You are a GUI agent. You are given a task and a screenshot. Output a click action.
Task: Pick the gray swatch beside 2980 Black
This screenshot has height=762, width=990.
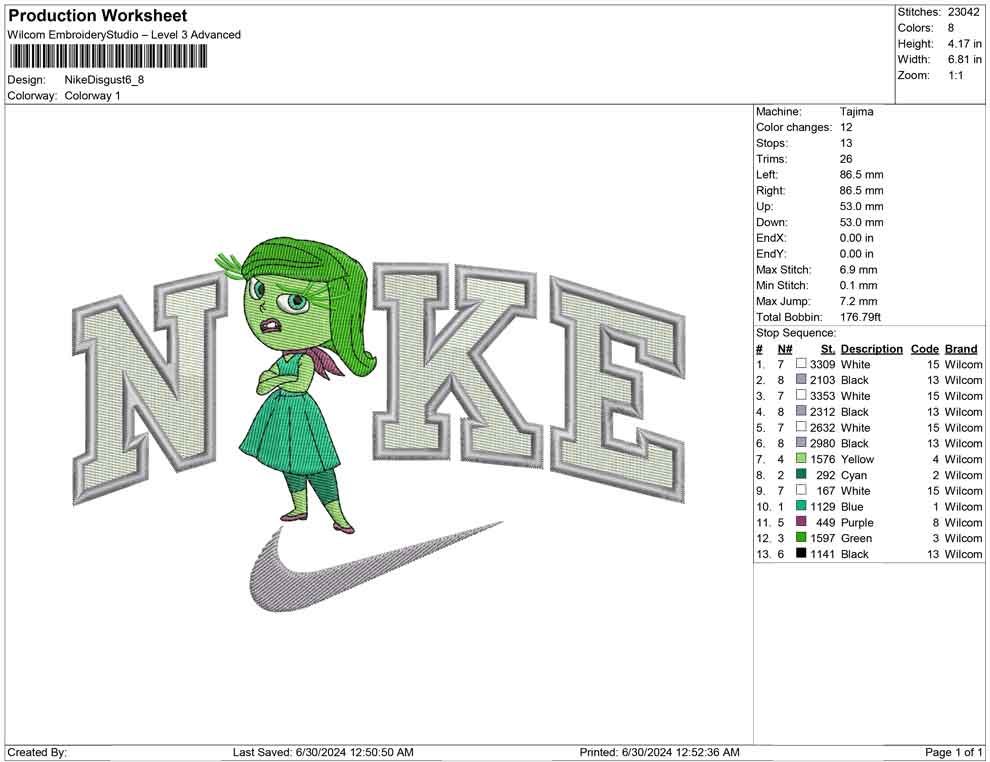tap(801, 443)
